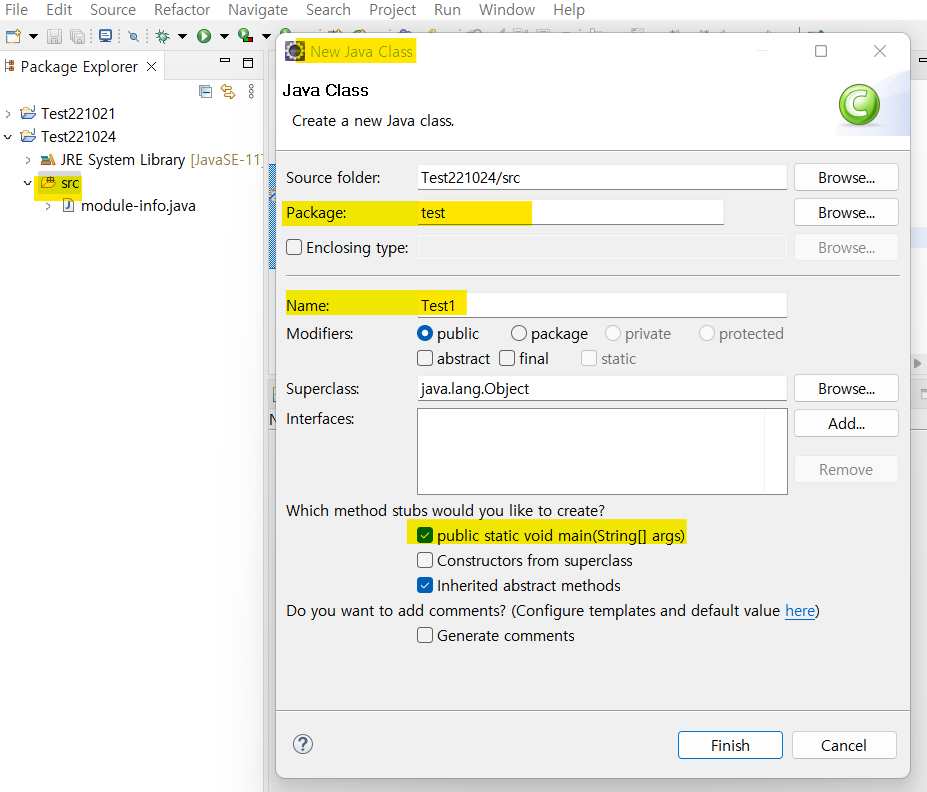
Task: Open the Coverage dropdown arrow
Action: pyautogui.click(x=267, y=37)
